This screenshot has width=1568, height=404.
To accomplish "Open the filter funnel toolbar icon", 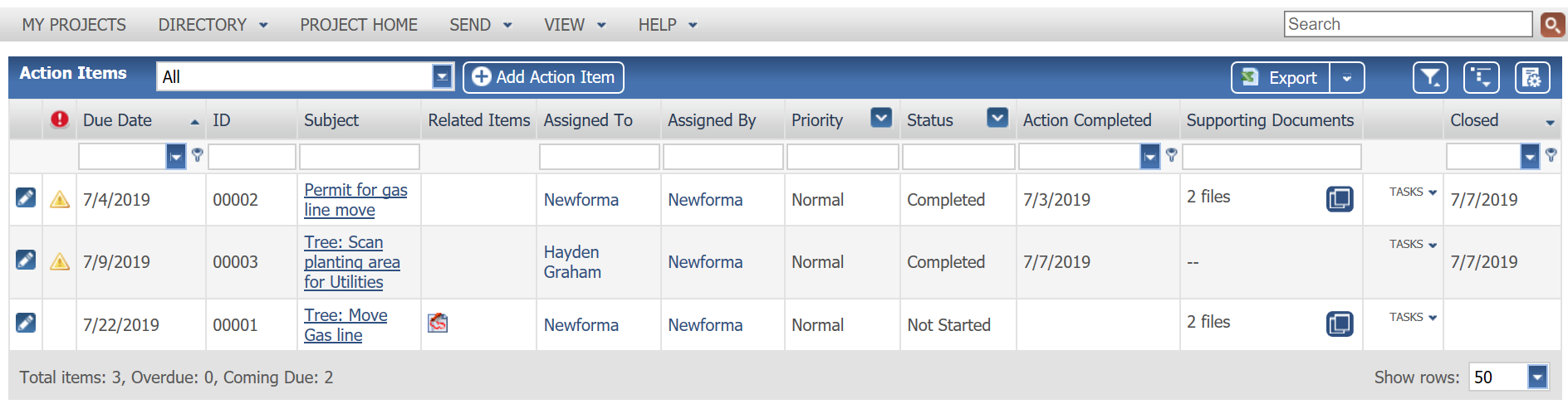I will coord(1430,78).
